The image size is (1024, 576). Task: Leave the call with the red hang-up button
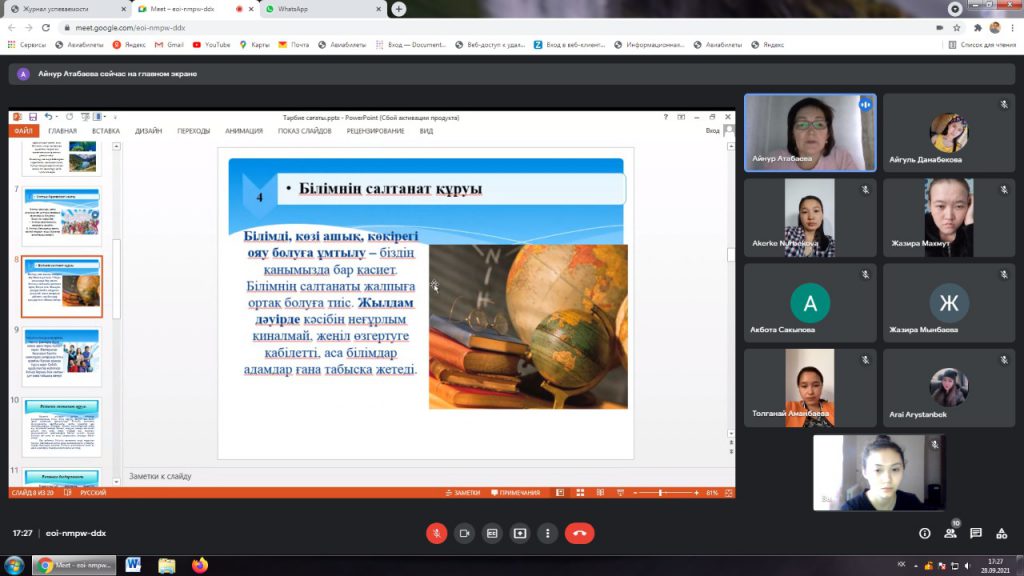point(579,533)
